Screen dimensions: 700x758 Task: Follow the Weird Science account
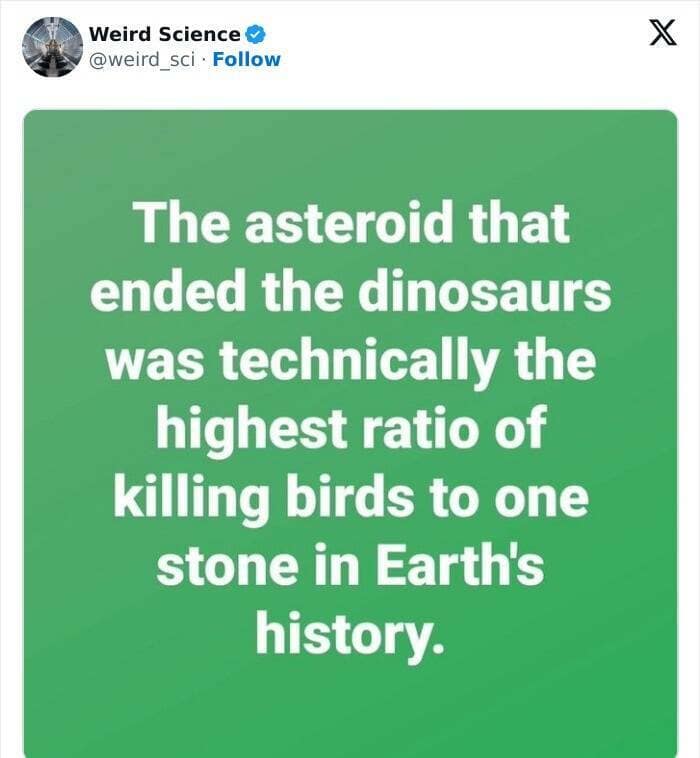pos(247,59)
